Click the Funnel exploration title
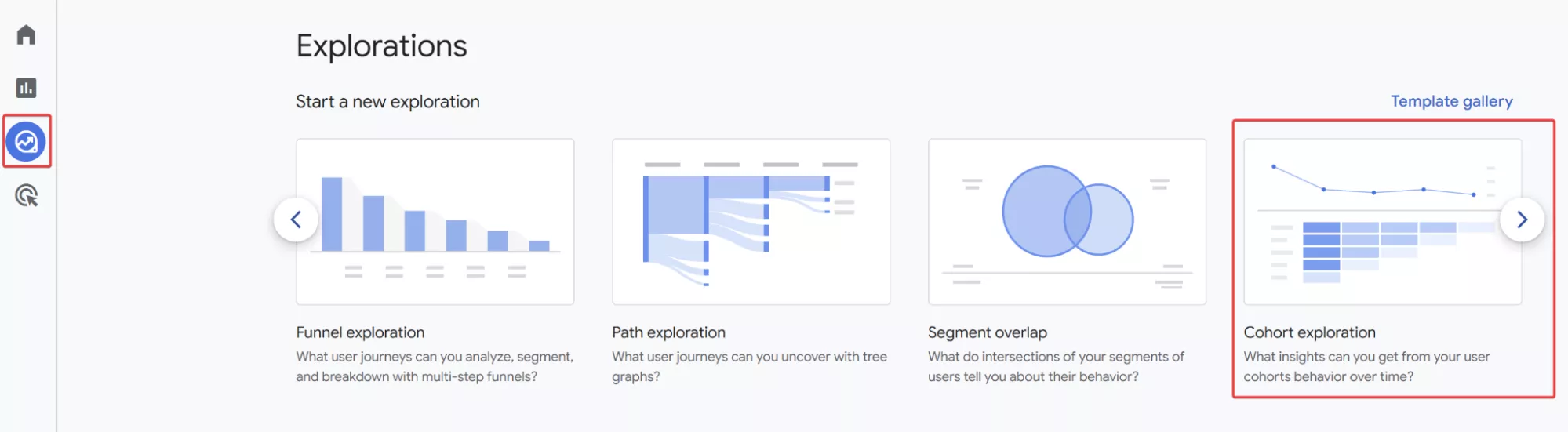Screen dimensions: 1568x432 (360, 332)
